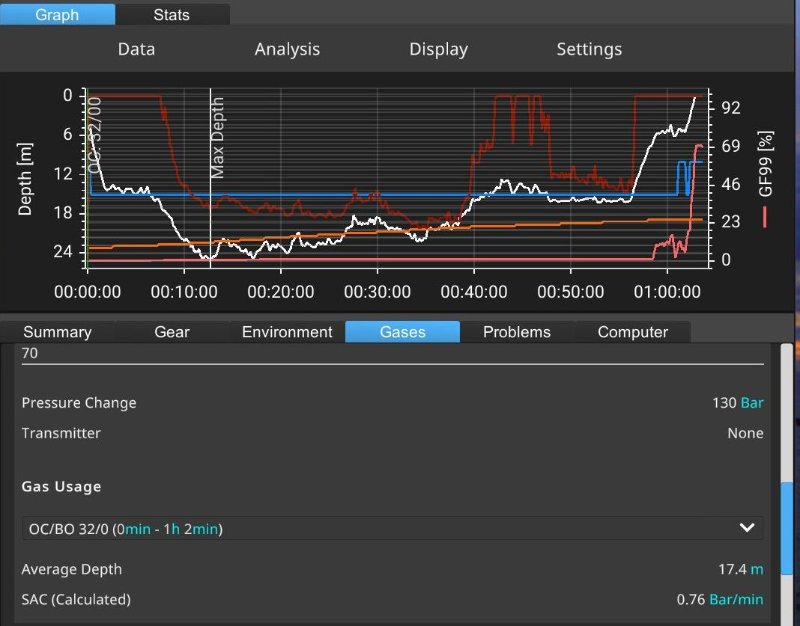
Task: Click the OC: 32/00 gas label on graph
Action: (95, 135)
